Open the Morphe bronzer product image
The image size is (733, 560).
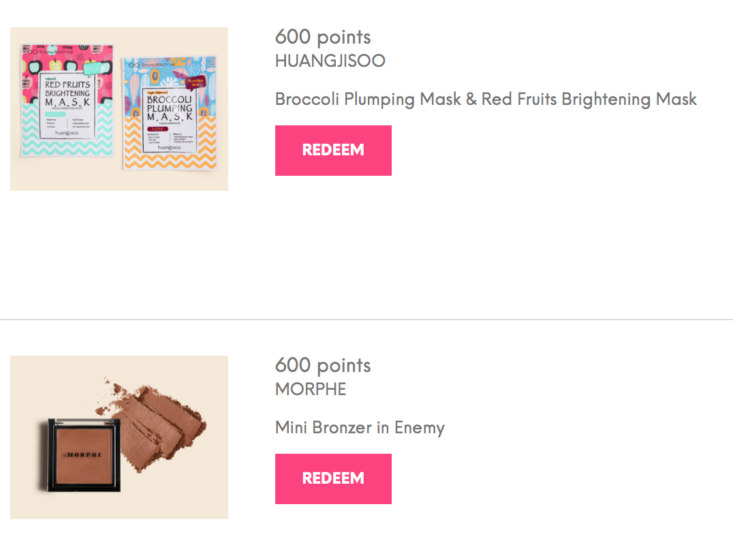[119, 437]
